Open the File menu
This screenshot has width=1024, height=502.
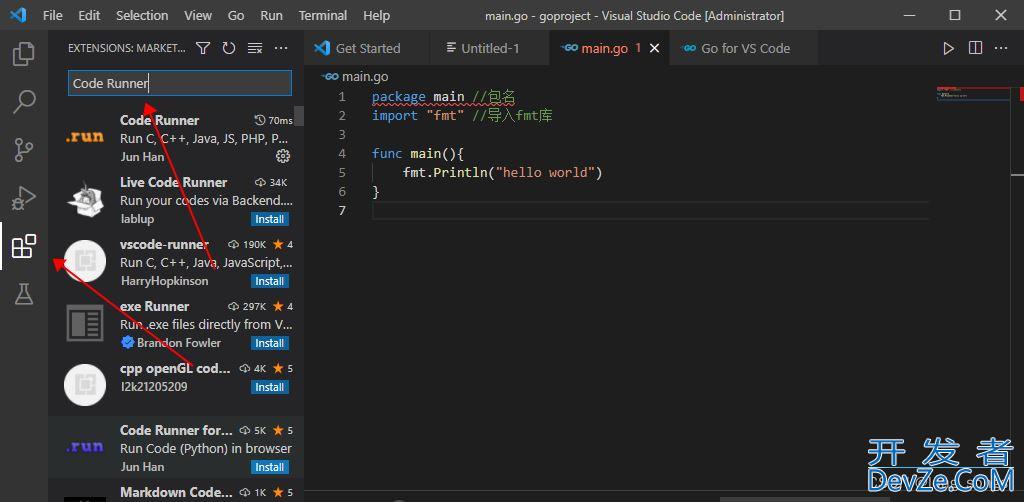tap(52, 15)
